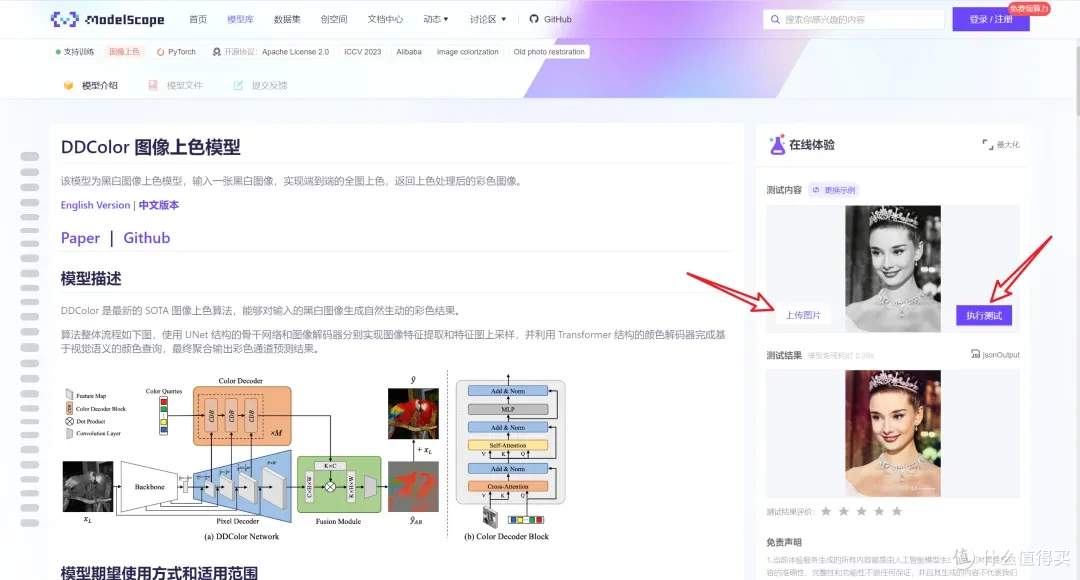Open the Paper link
Image resolution: width=1080 pixels, height=580 pixels.
click(81, 238)
